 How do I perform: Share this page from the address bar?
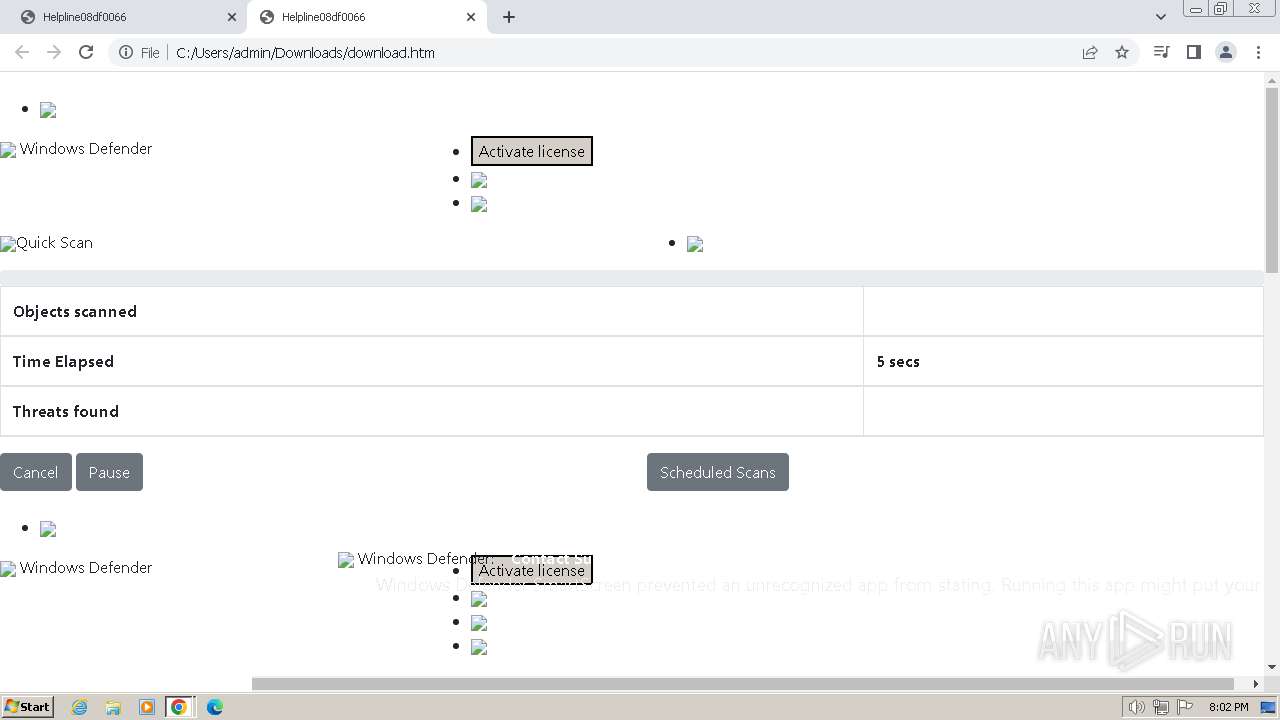coord(1090,52)
